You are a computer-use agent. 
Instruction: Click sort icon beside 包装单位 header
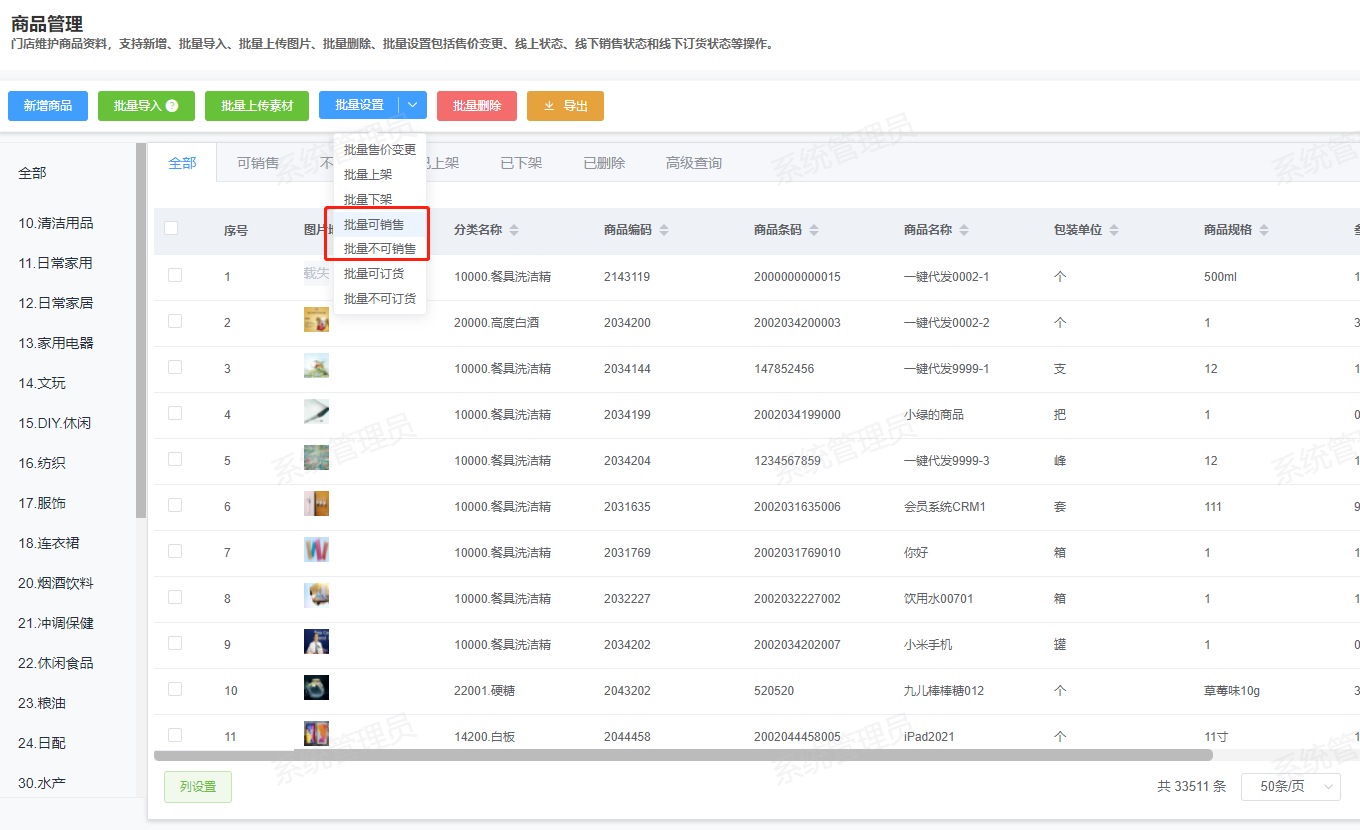[x=1114, y=230]
